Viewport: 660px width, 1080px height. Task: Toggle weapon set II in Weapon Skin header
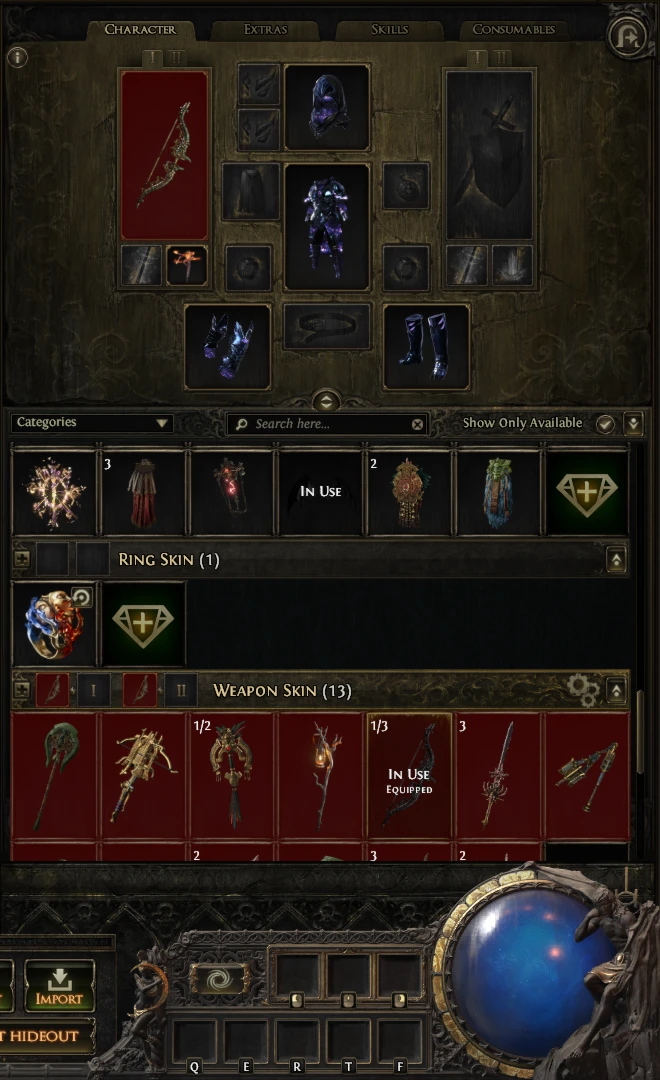(181, 690)
